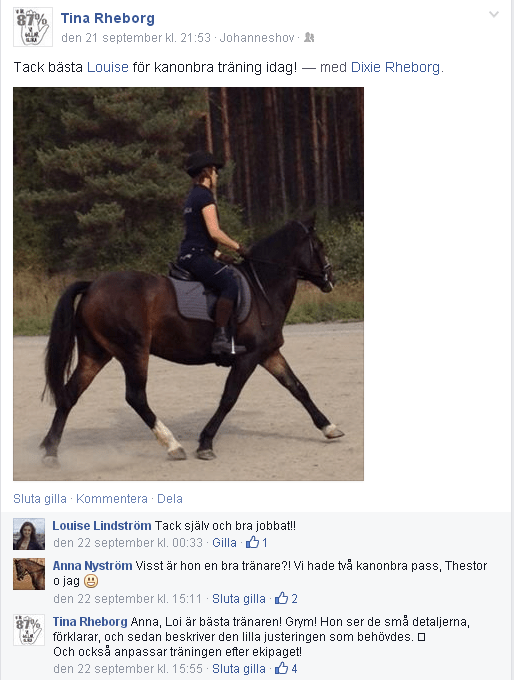Image resolution: width=514 pixels, height=680 pixels.
Task: Open the Johanneshov location link
Action: (257, 38)
